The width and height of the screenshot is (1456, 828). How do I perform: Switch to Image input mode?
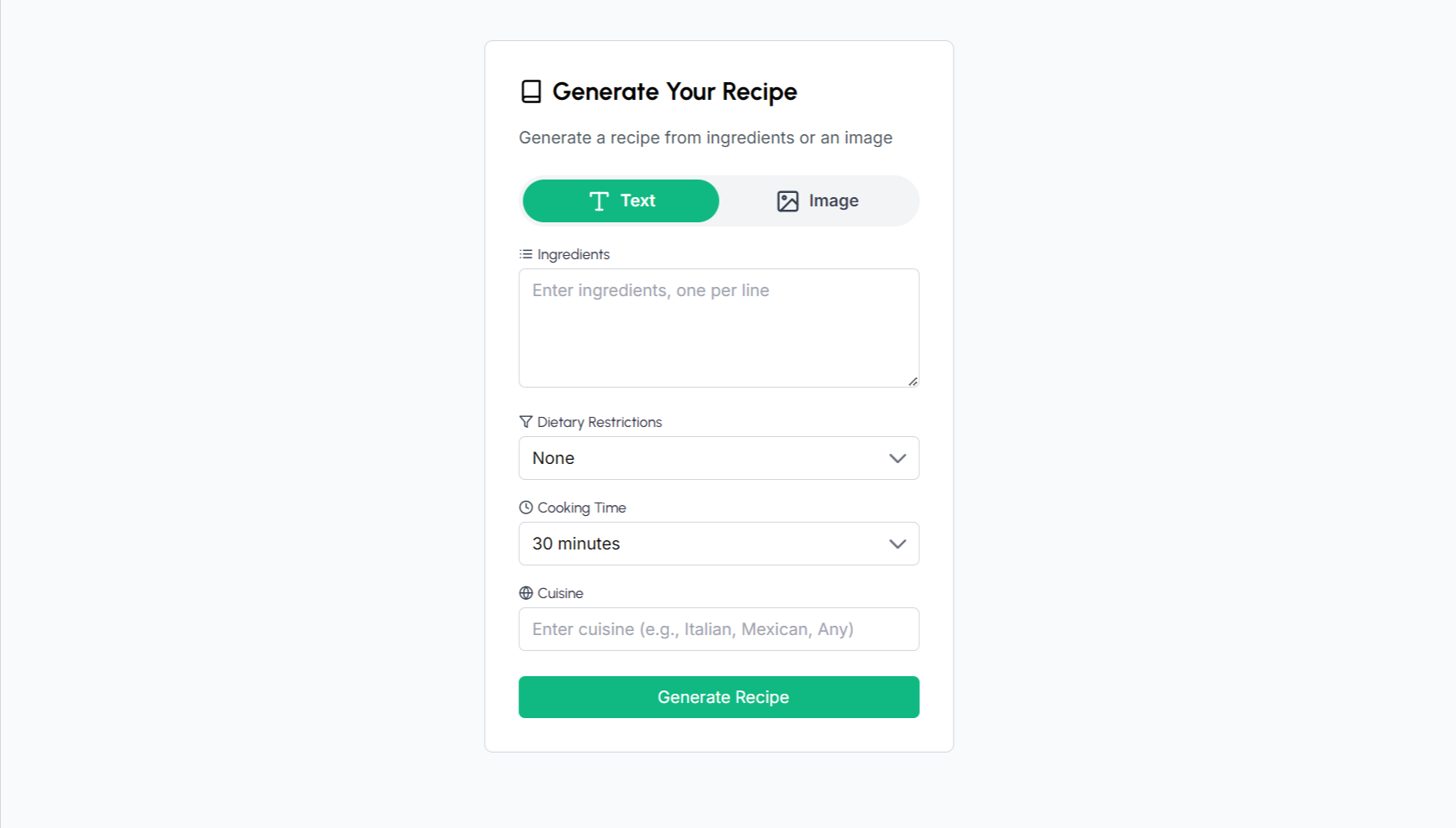818,201
